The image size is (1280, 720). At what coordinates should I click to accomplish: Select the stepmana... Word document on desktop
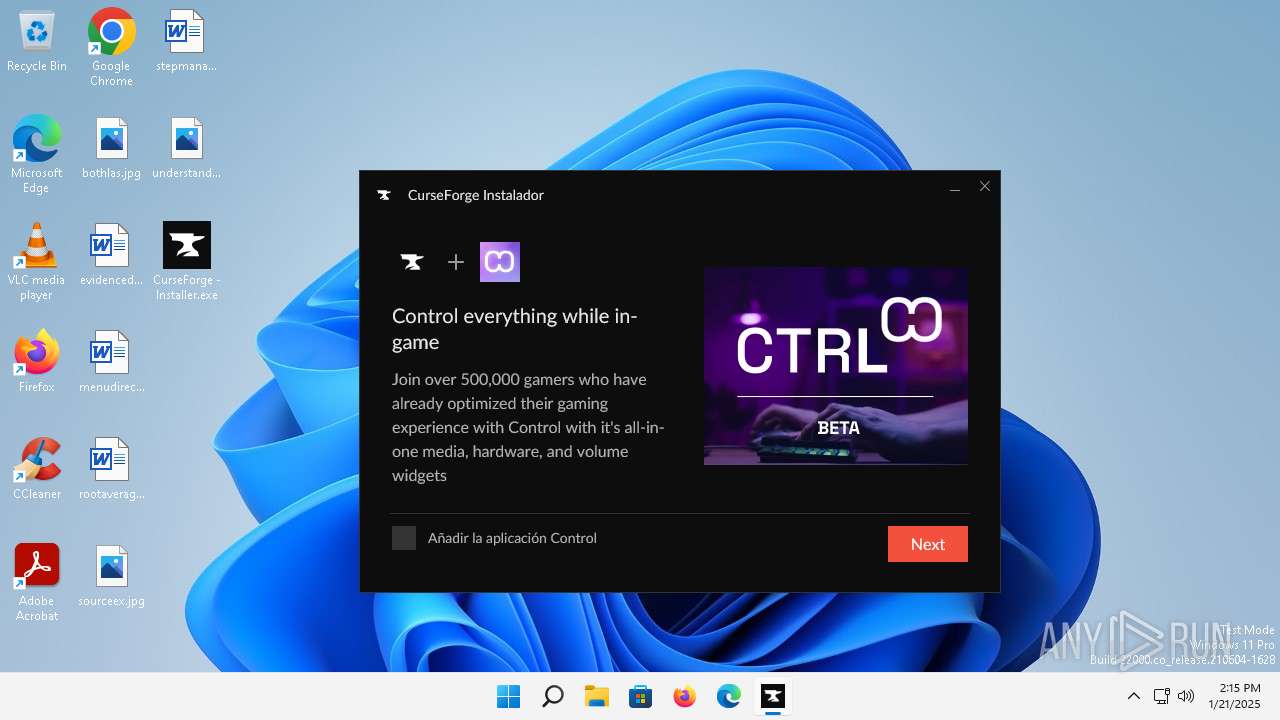[186, 42]
